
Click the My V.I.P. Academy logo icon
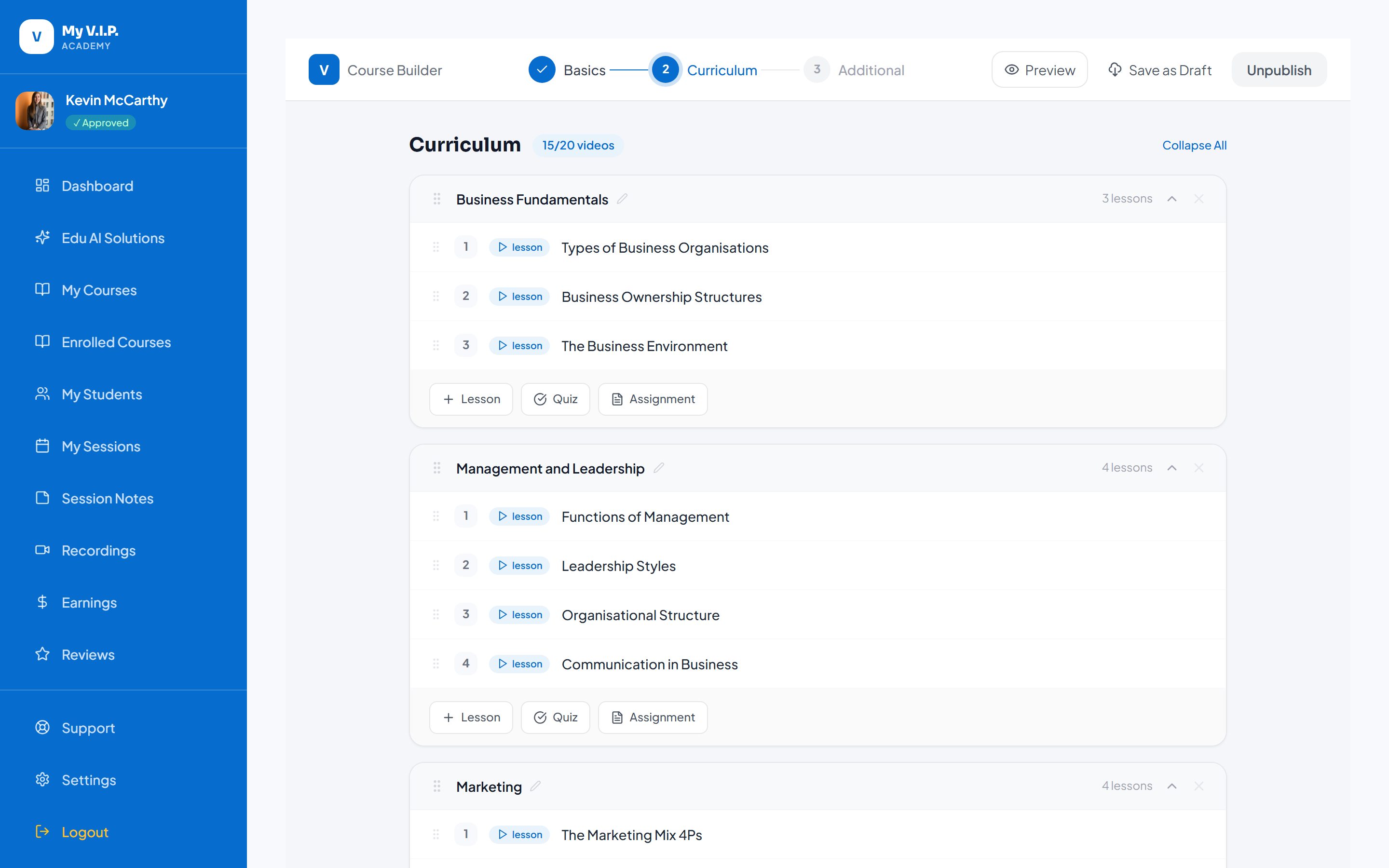36,37
